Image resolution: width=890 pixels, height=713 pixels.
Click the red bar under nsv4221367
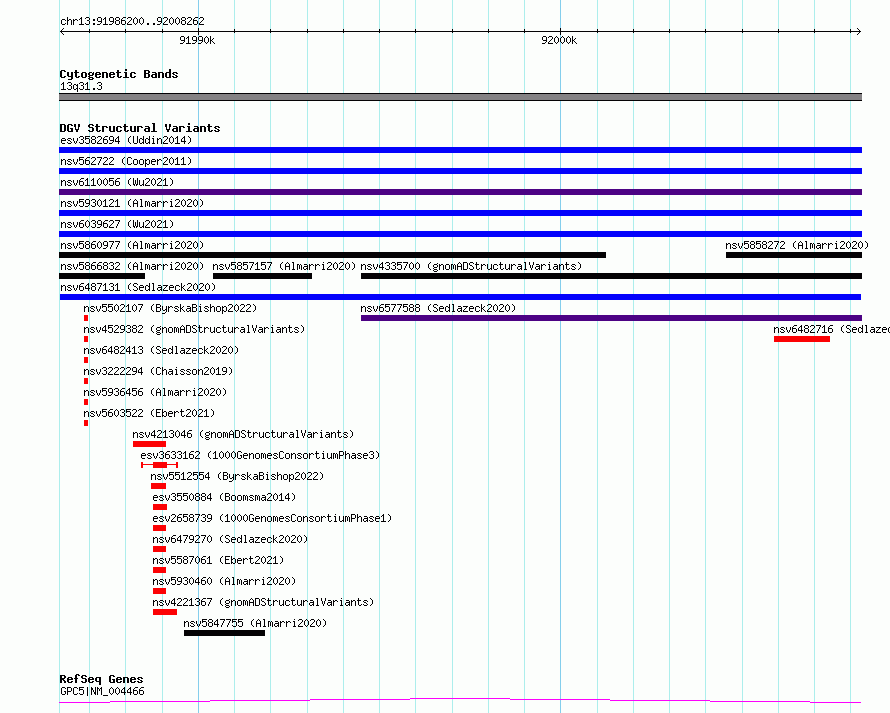[x=165, y=612]
